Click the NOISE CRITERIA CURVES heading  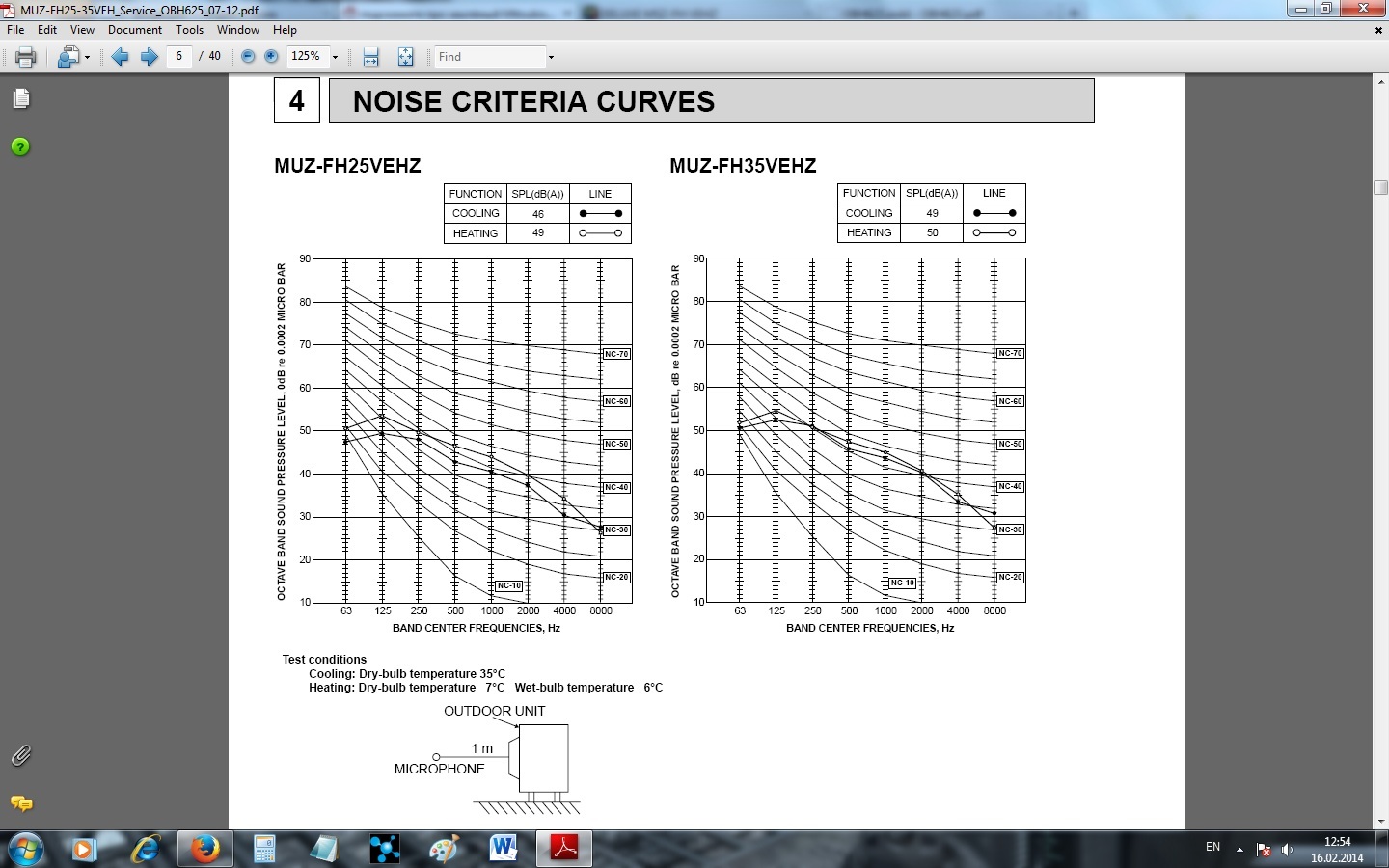coord(533,101)
